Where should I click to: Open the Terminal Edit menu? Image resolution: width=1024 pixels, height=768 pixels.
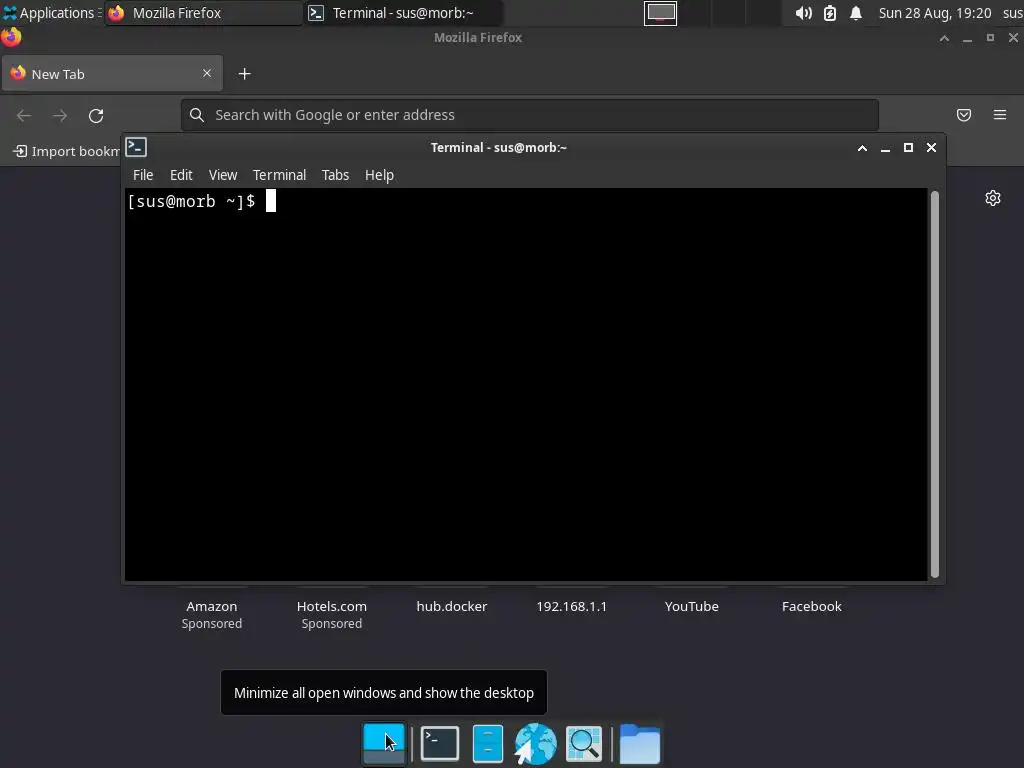coord(181,175)
